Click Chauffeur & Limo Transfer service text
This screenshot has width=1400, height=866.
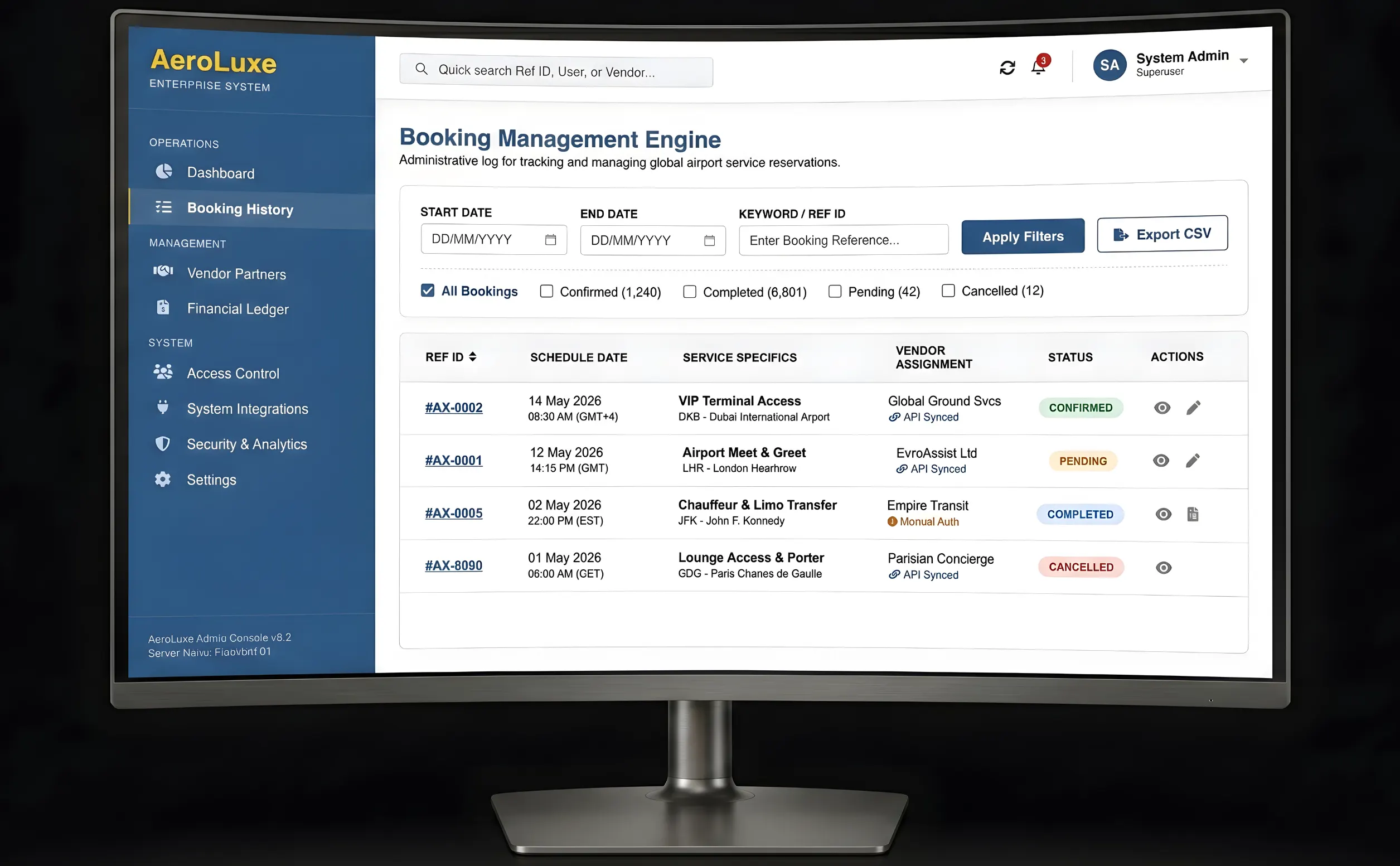[757, 505]
